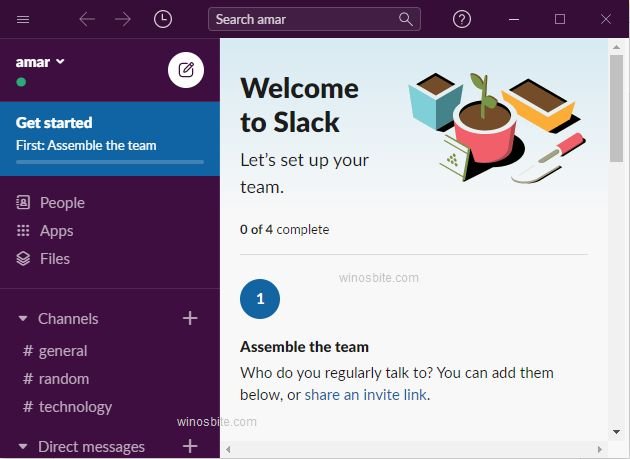The width and height of the screenshot is (630, 459).
Task: Click the back navigation arrow
Action: [x=87, y=19]
